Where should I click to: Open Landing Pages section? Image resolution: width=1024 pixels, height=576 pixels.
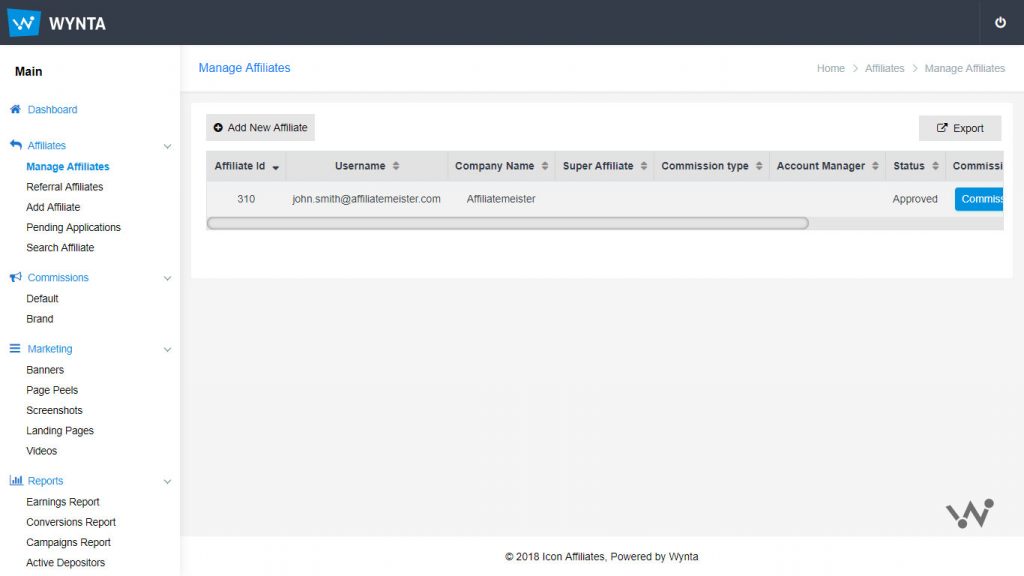[x=60, y=430]
